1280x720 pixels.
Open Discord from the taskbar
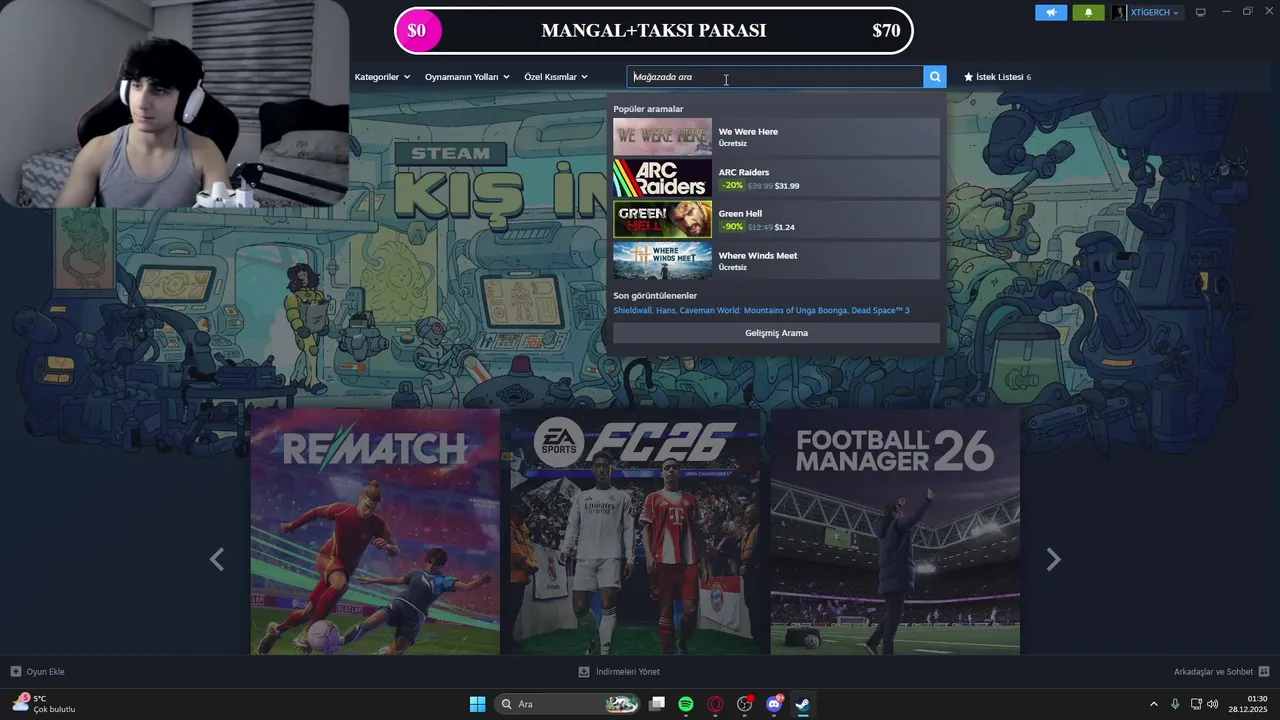pos(774,704)
